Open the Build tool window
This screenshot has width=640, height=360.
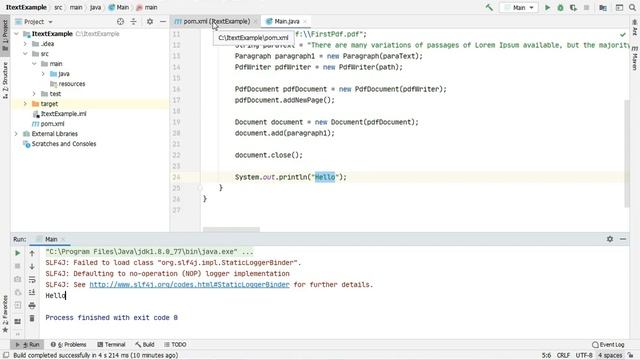coord(145,344)
